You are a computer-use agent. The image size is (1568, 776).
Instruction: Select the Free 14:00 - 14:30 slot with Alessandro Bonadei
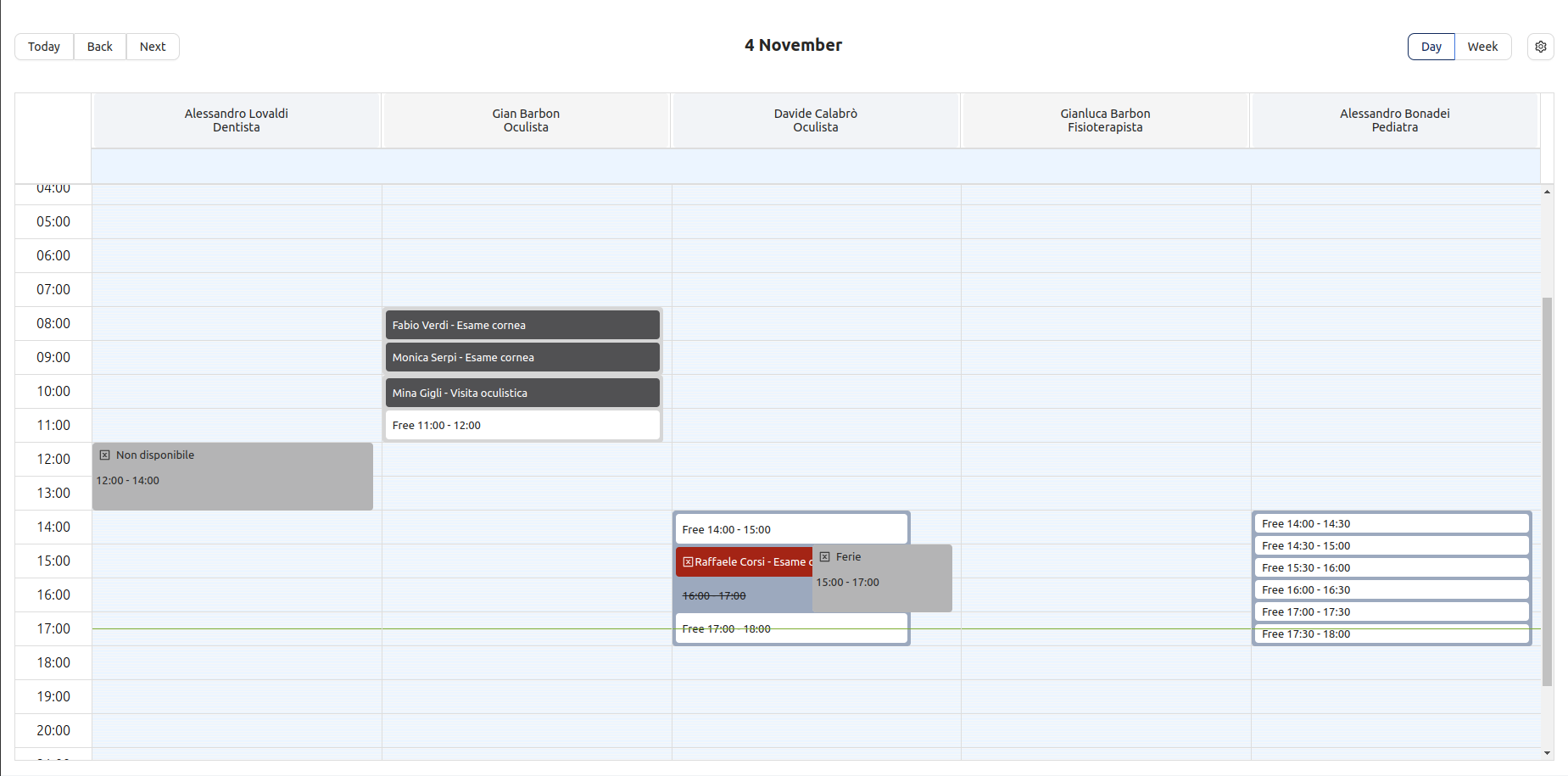point(1391,523)
